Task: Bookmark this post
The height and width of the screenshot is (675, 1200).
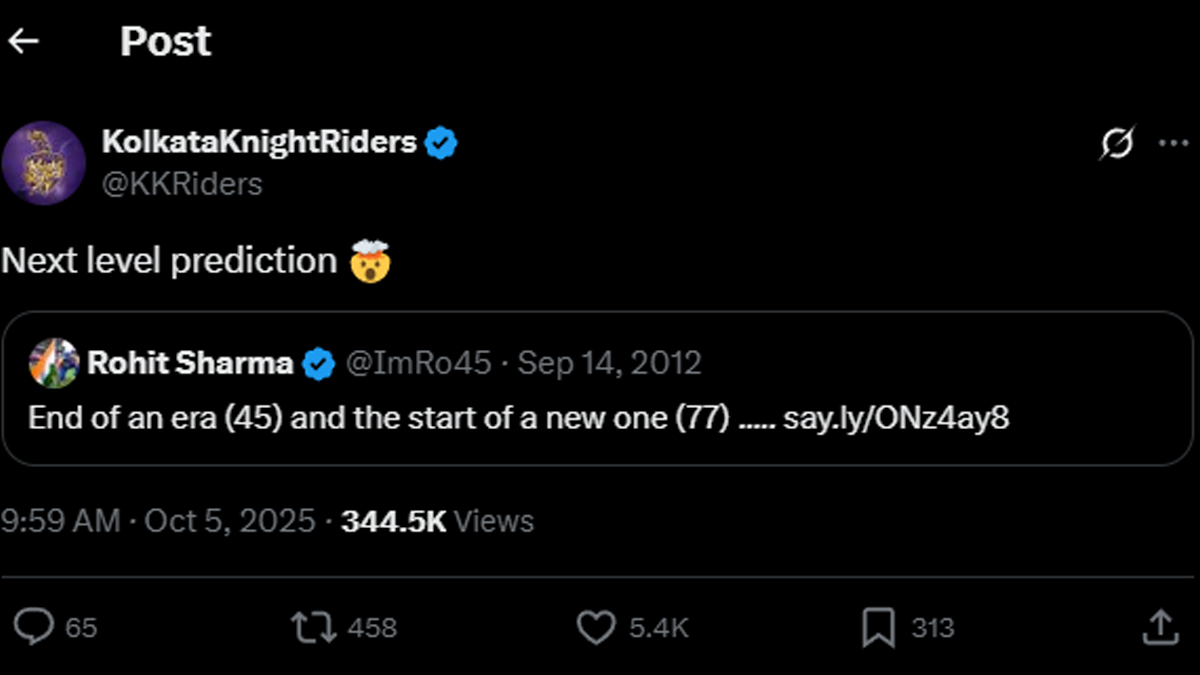Action: tap(878, 627)
